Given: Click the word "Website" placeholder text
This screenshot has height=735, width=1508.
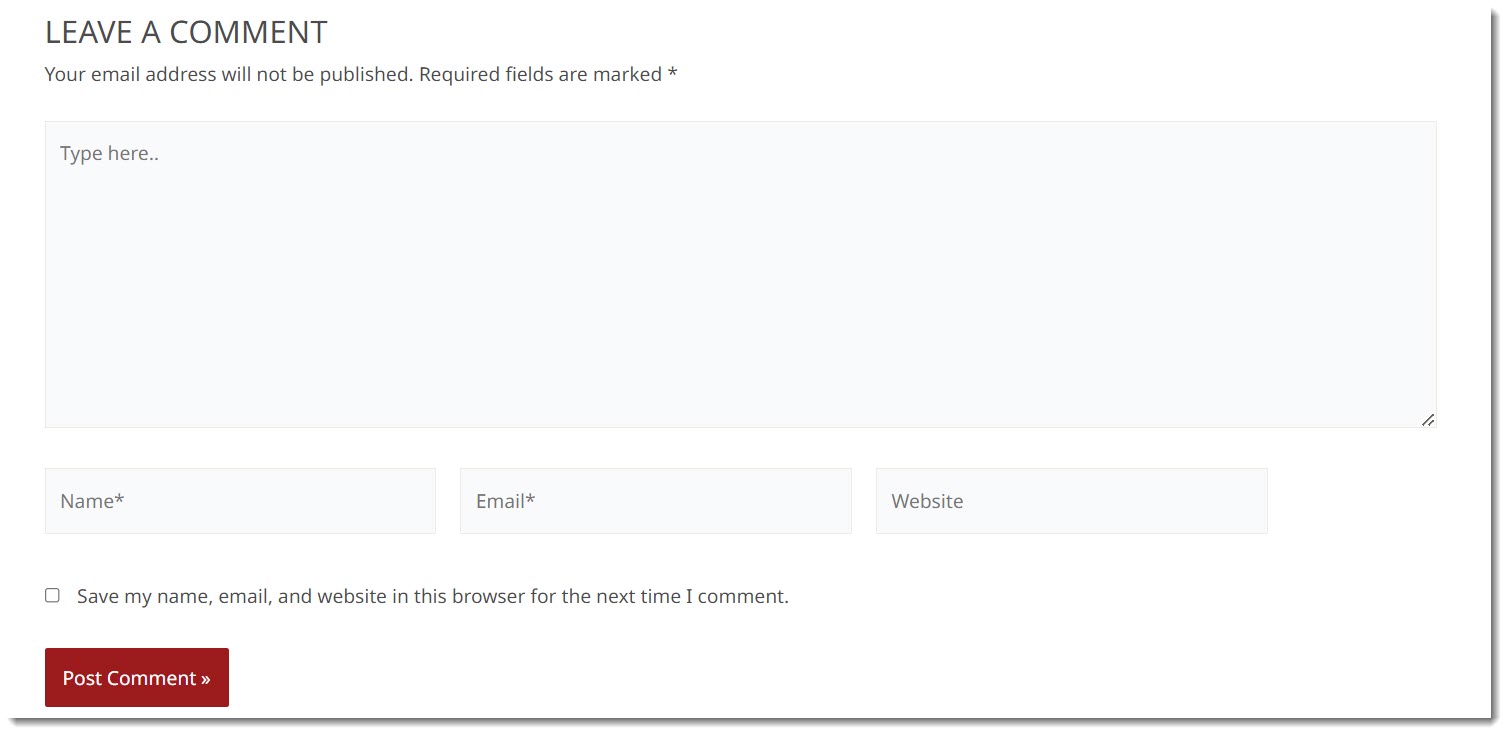Looking at the screenshot, I should click(x=927, y=501).
